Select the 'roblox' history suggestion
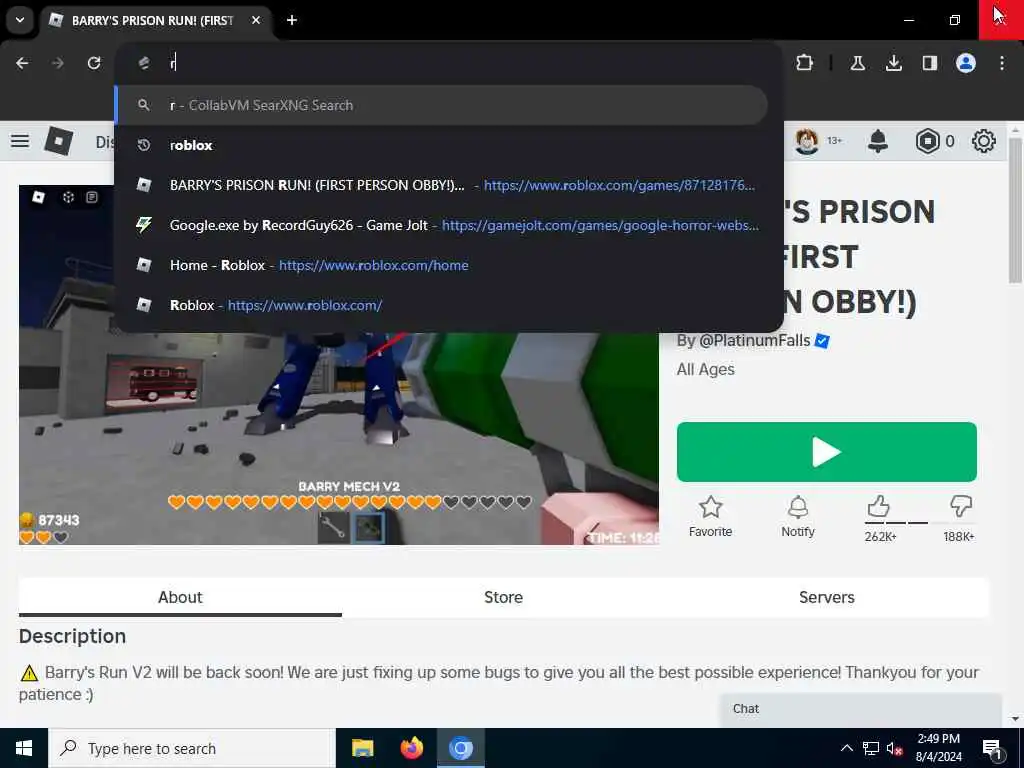The image size is (1024, 768). [441, 145]
